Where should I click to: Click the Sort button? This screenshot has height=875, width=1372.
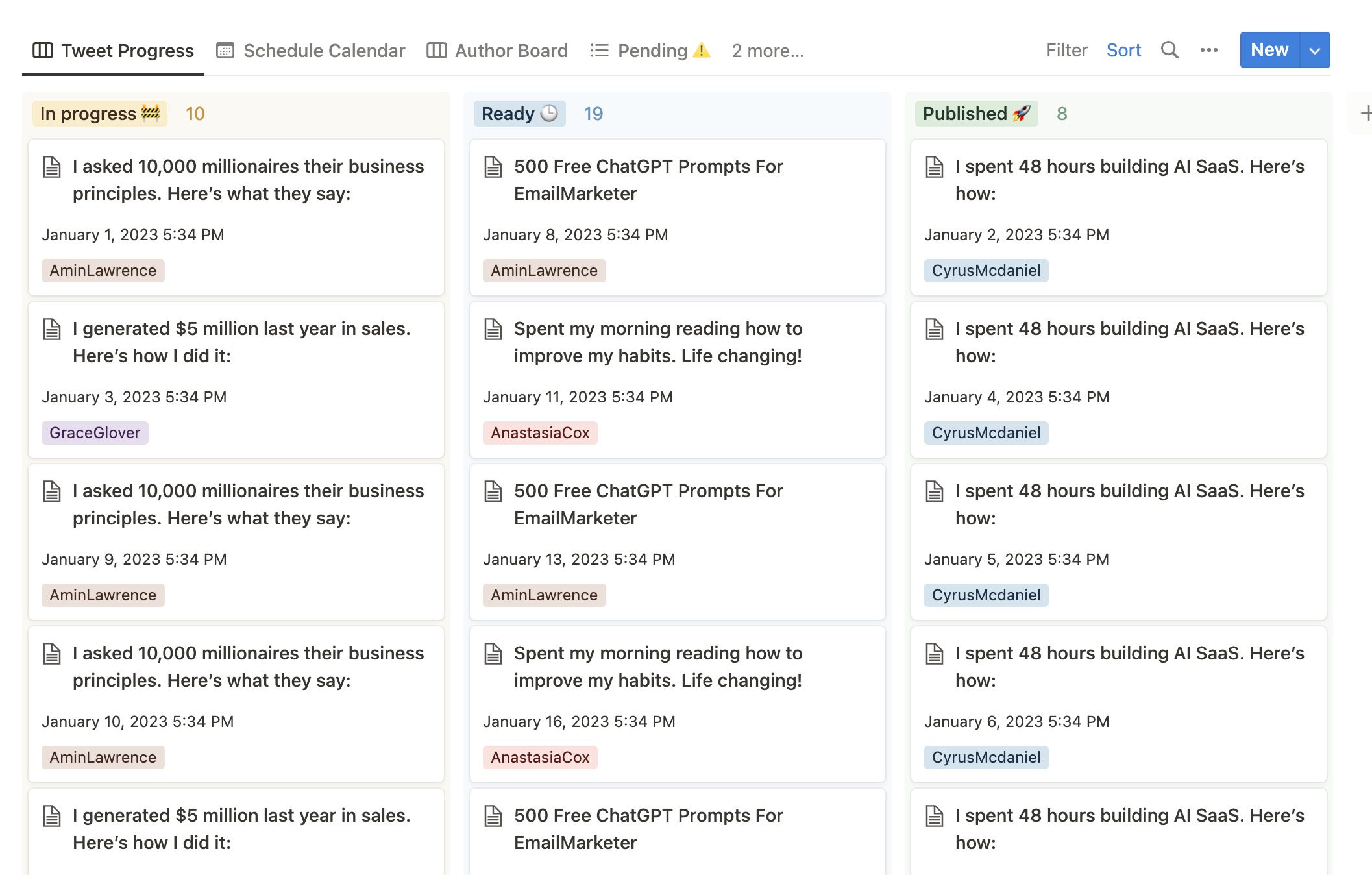point(1123,50)
